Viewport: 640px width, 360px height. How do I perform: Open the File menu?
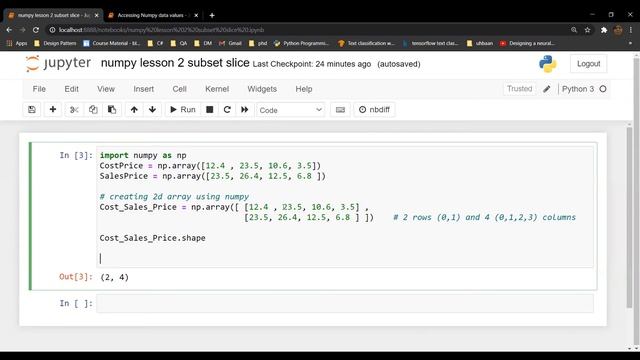tap(39, 89)
